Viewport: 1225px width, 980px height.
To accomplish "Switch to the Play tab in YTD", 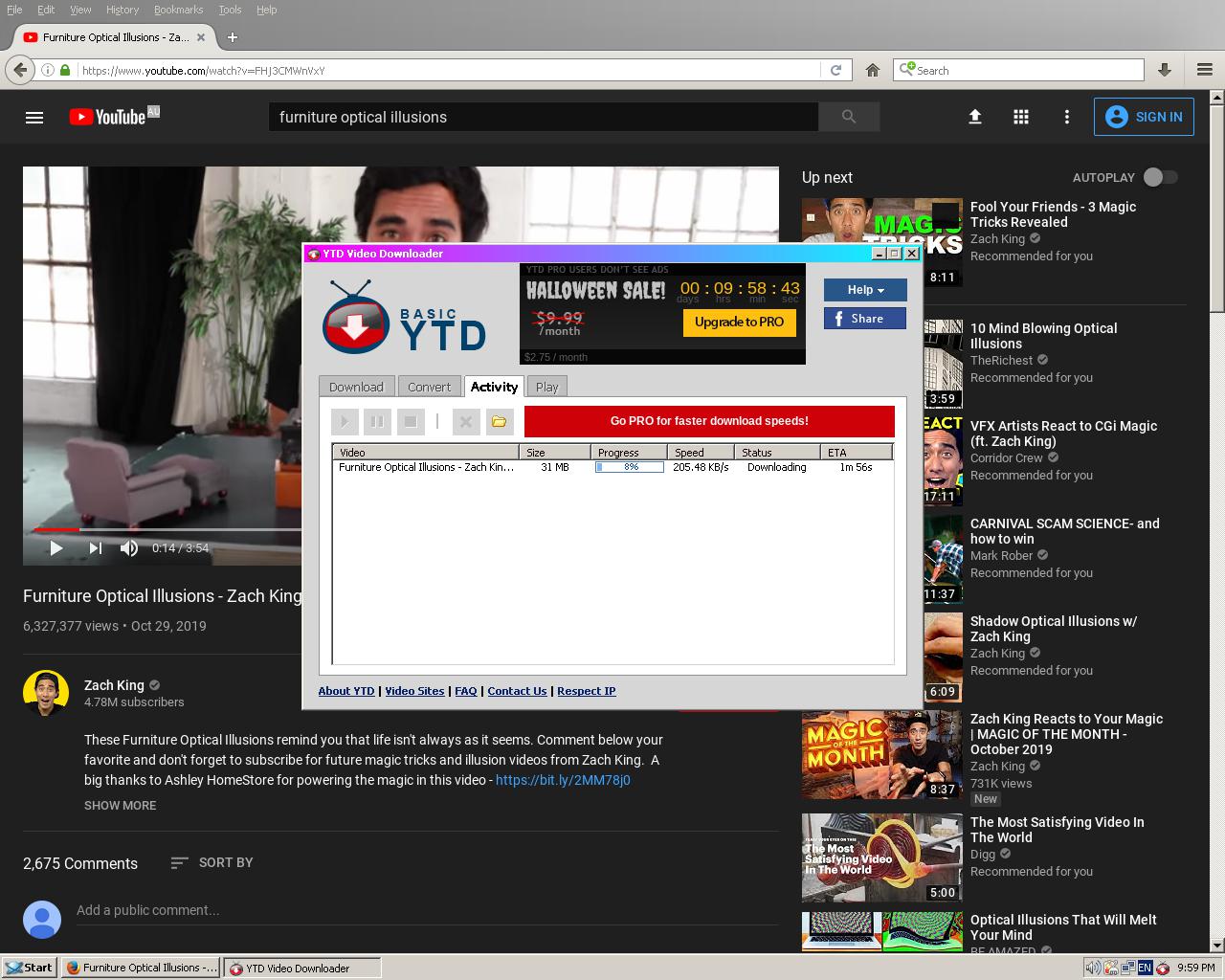I will pos(546,387).
